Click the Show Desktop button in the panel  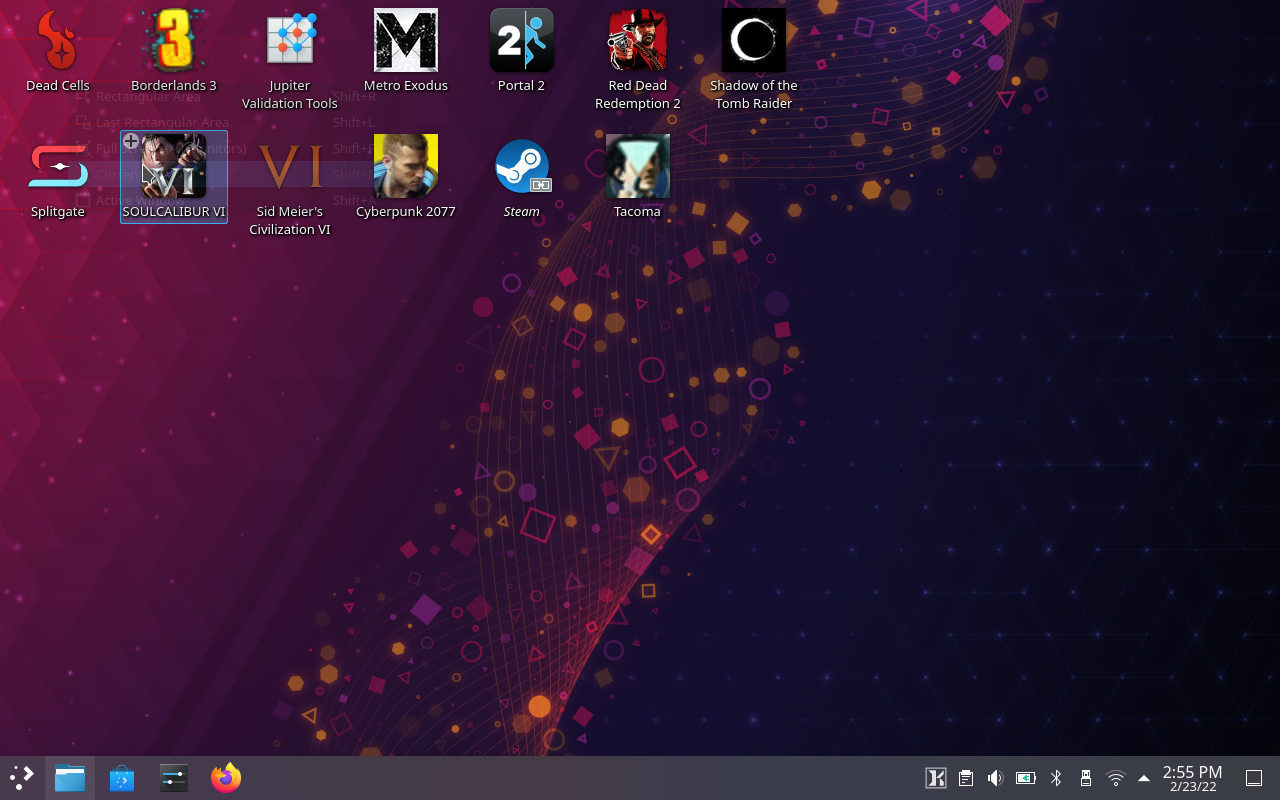point(1254,778)
